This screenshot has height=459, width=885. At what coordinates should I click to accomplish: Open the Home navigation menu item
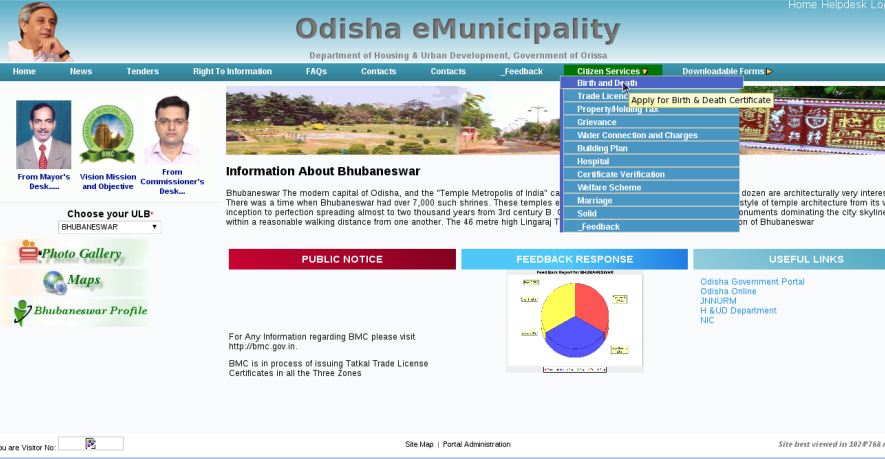tap(24, 72)
